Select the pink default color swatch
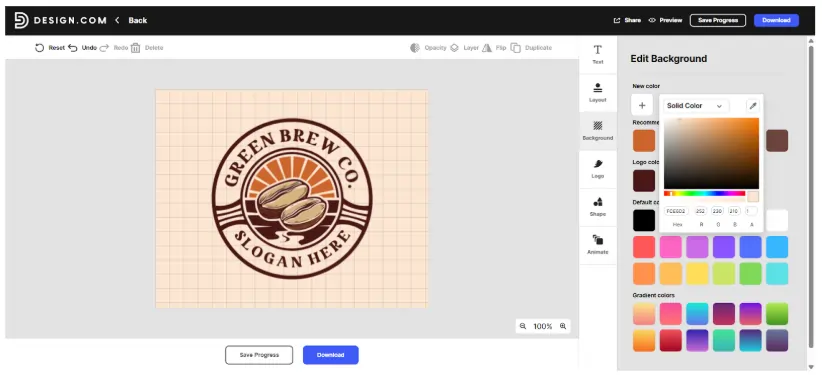Screen dimensions: 822x375 [x=670, y=247]
